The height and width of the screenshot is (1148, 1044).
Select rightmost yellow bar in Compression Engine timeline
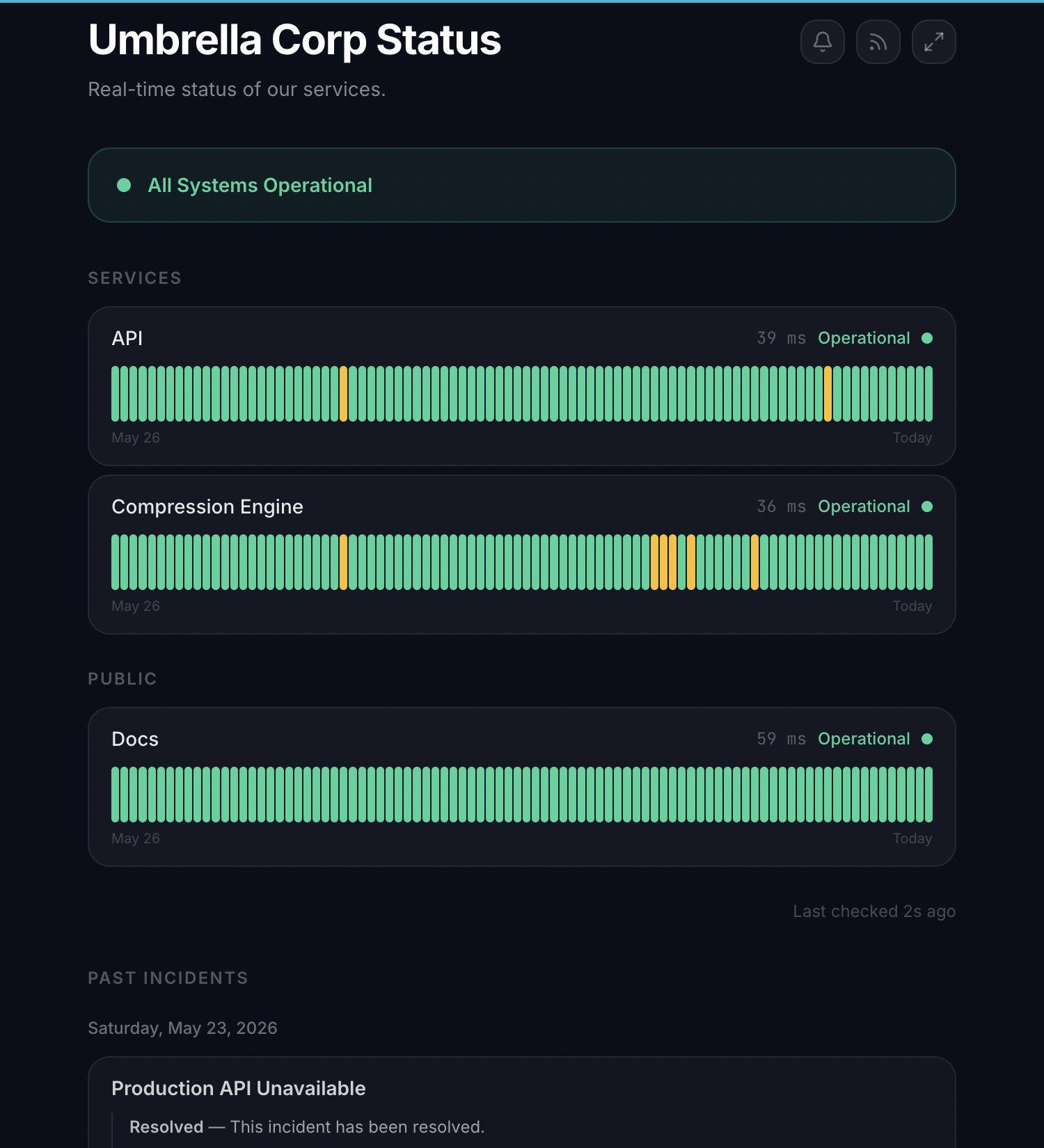click(x=754, y=562)
